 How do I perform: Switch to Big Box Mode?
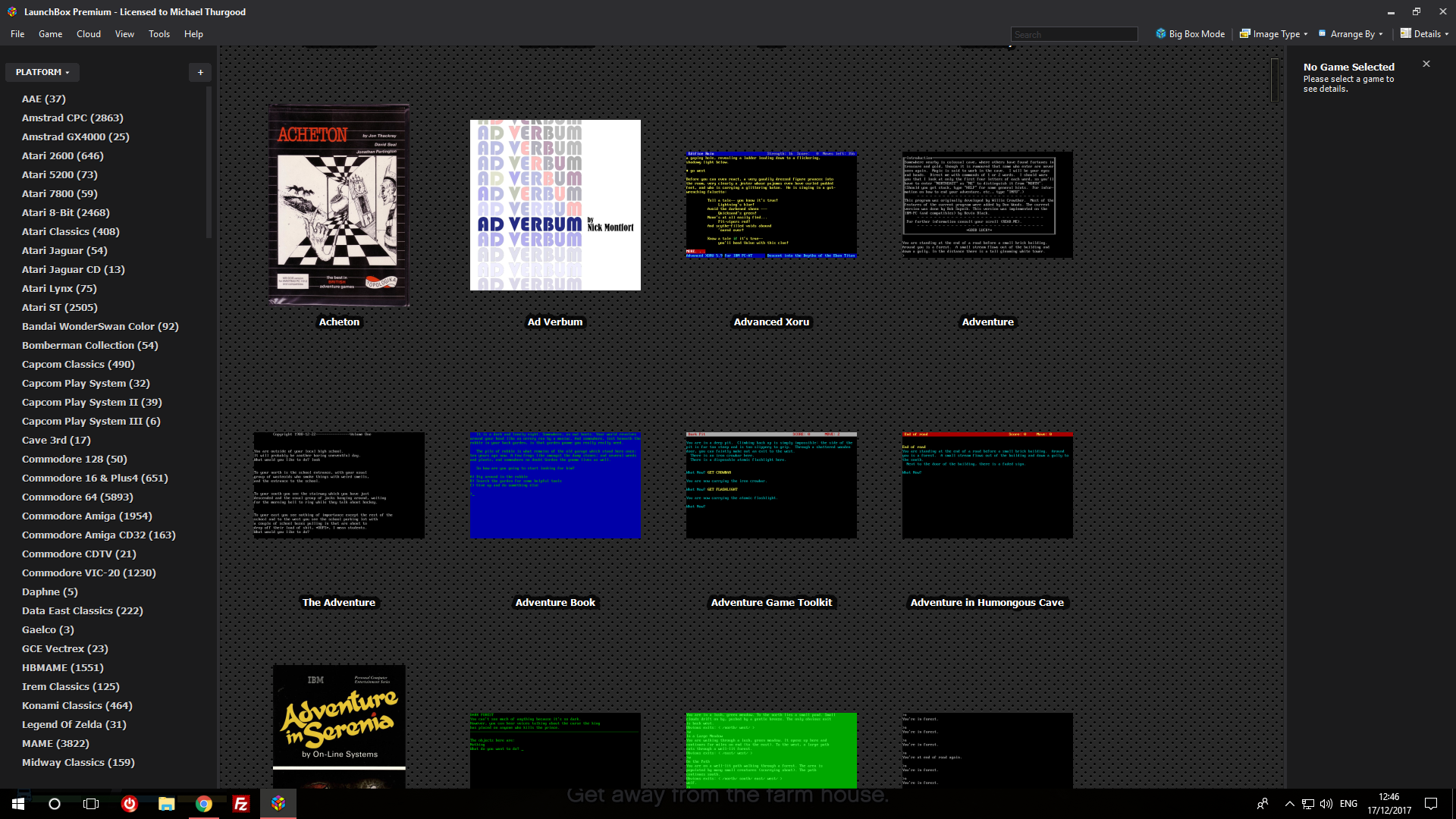[1190, 34]
